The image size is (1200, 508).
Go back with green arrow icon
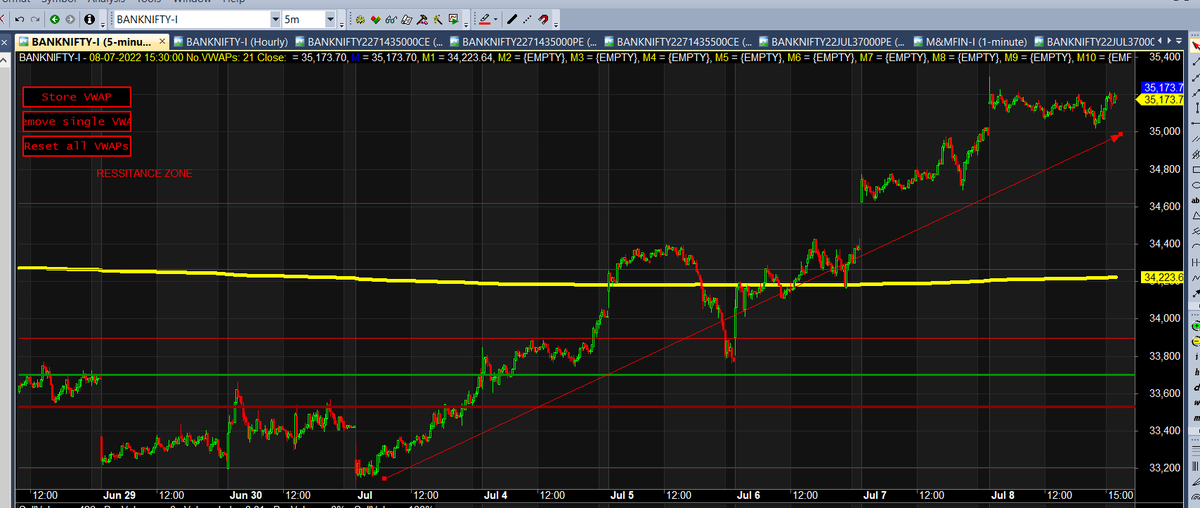tap(56, 19)
